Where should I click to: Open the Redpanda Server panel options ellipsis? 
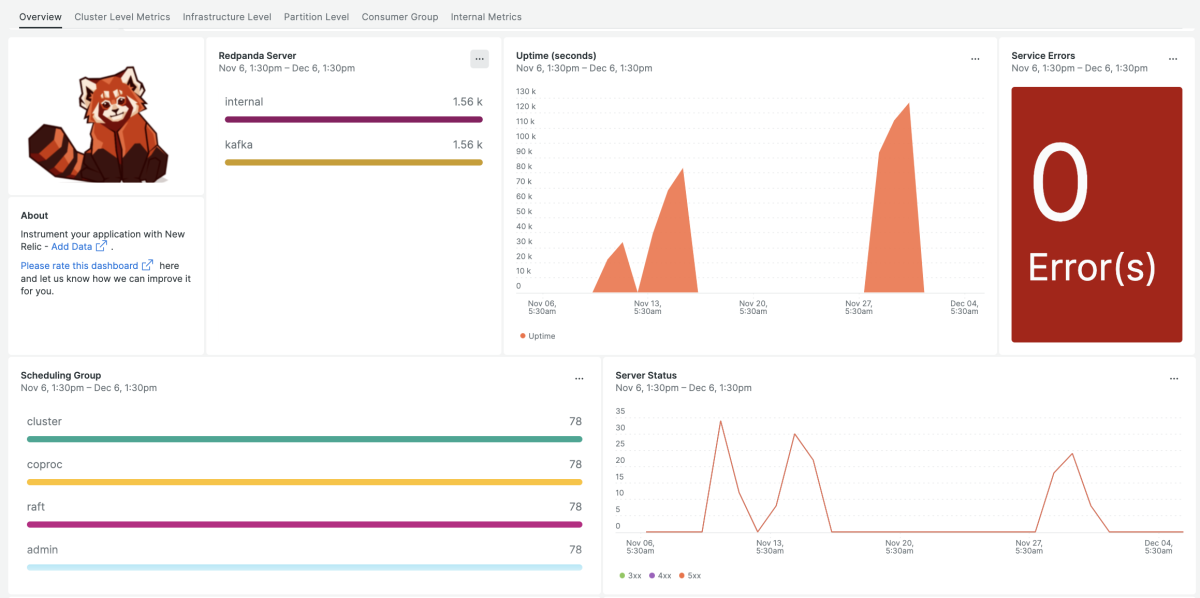(x=479, y=58)
